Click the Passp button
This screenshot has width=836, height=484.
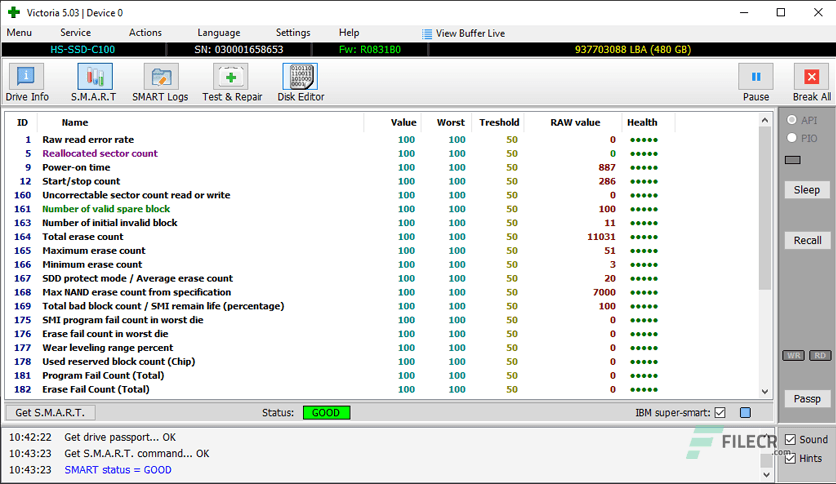point(807,399)
